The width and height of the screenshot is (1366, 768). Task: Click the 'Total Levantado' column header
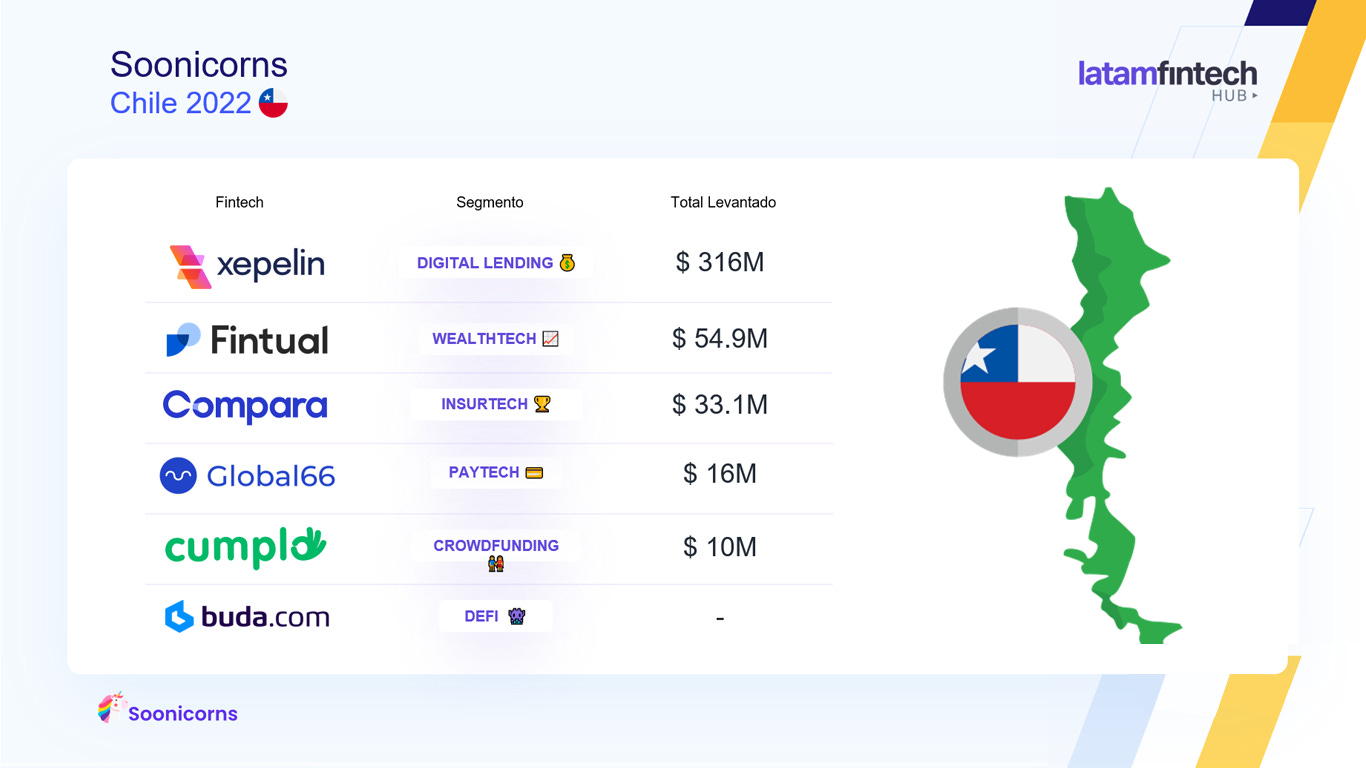pyautogui.click(x=723, y=202)
